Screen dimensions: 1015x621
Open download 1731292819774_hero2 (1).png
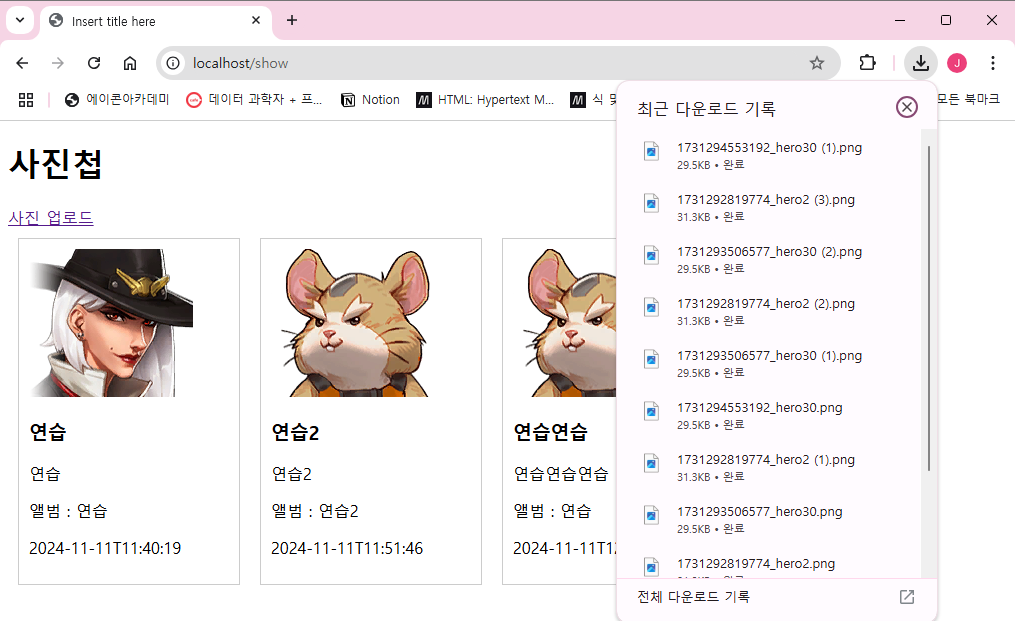coord(769,467)
